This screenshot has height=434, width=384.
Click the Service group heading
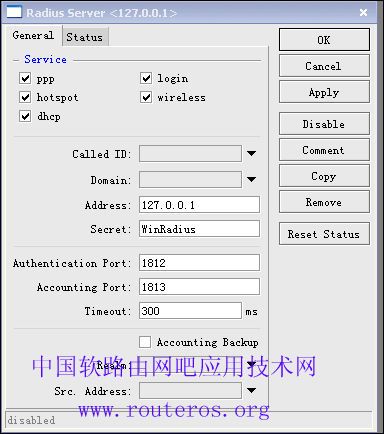point(45,59)
